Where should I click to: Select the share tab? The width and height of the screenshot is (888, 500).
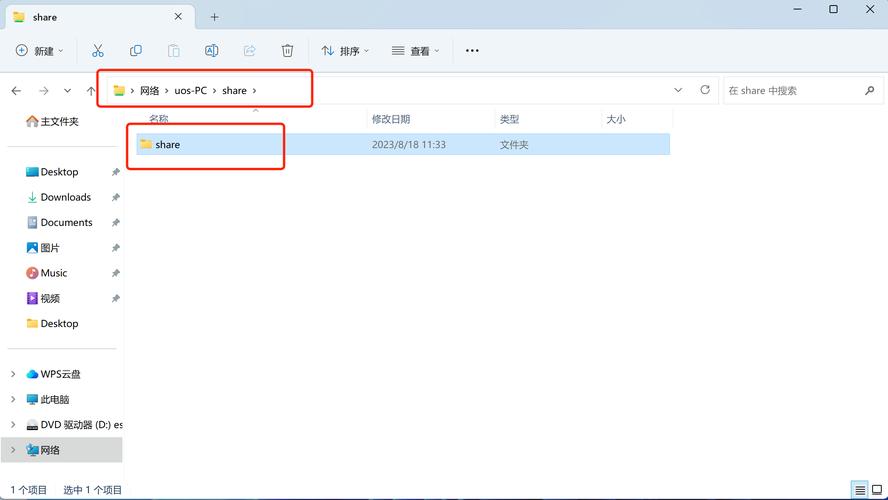[x=100, y=17]
